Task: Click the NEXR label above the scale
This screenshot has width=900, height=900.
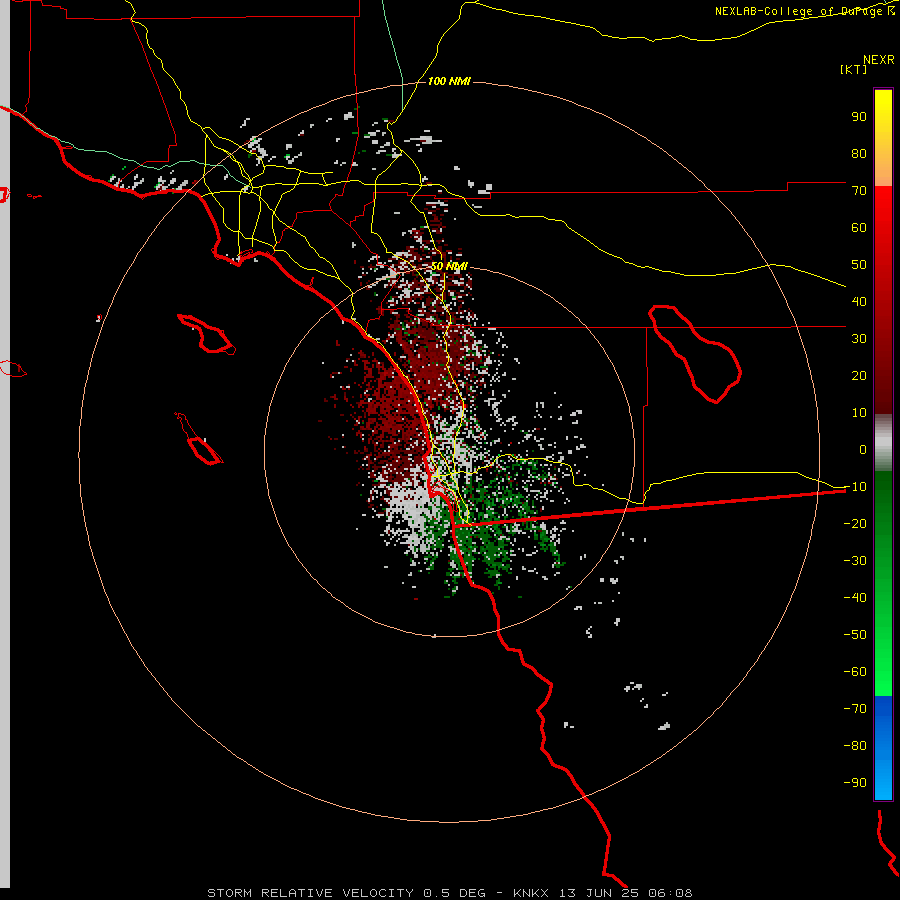Action: (x=879, y=60)
